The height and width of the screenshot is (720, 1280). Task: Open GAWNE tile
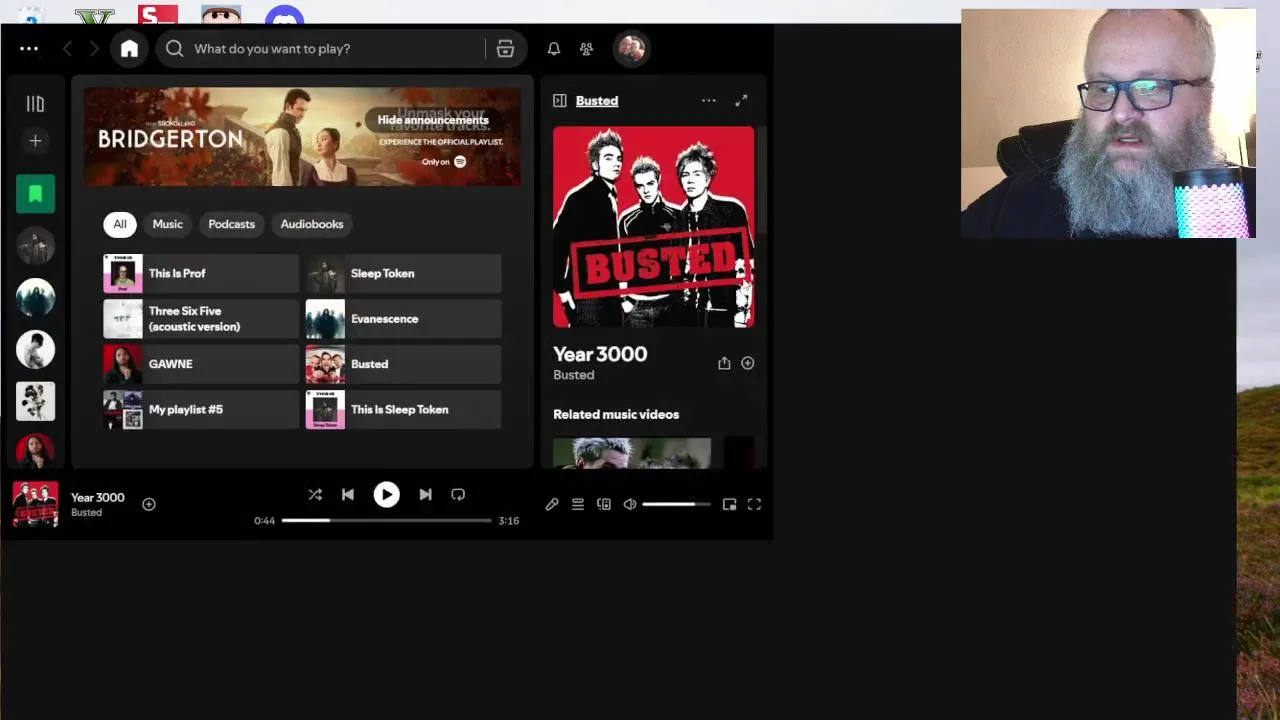(201, 364)
